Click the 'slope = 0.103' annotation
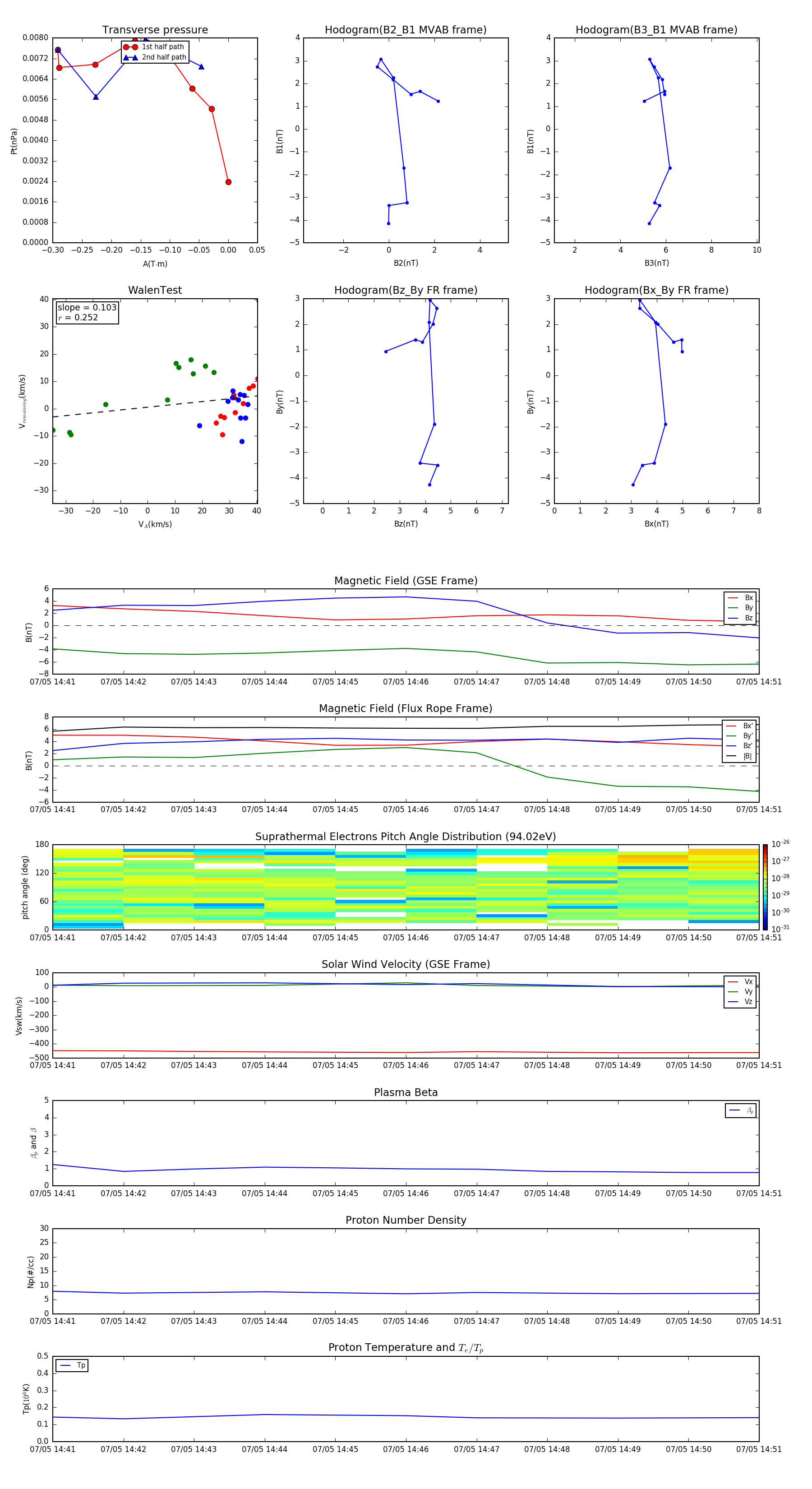812x1489 pixels. 87,308
